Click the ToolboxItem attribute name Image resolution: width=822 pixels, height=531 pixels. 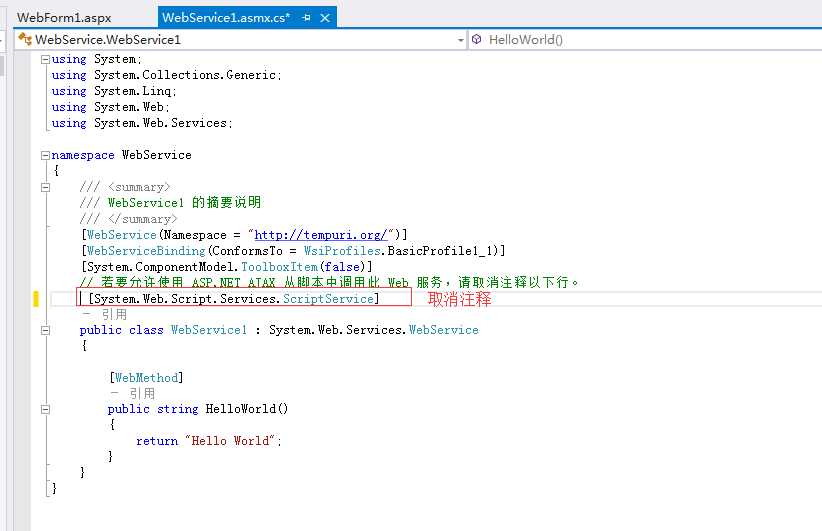coord(279,267)
